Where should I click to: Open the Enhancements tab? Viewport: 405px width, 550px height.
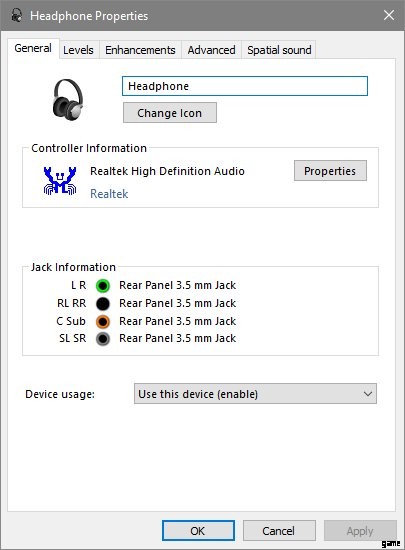point(140,50)
